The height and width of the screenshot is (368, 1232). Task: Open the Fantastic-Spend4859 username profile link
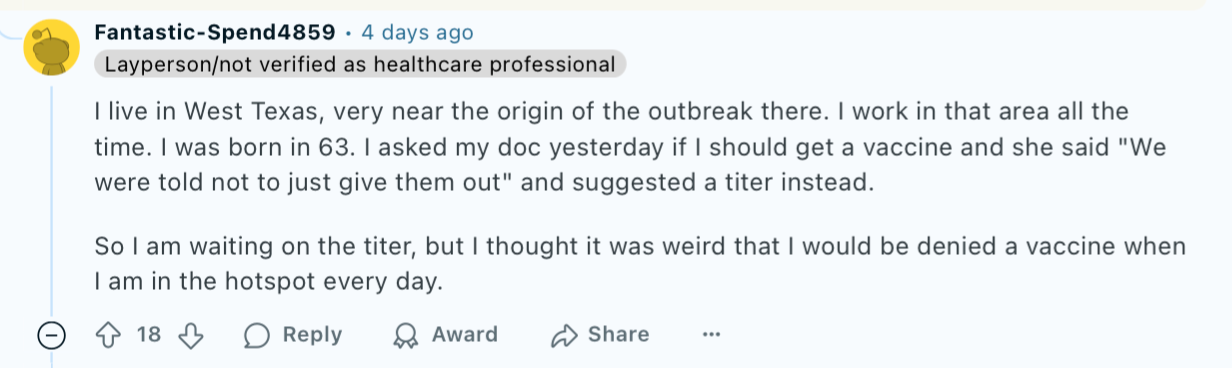[x=215, y=32]
